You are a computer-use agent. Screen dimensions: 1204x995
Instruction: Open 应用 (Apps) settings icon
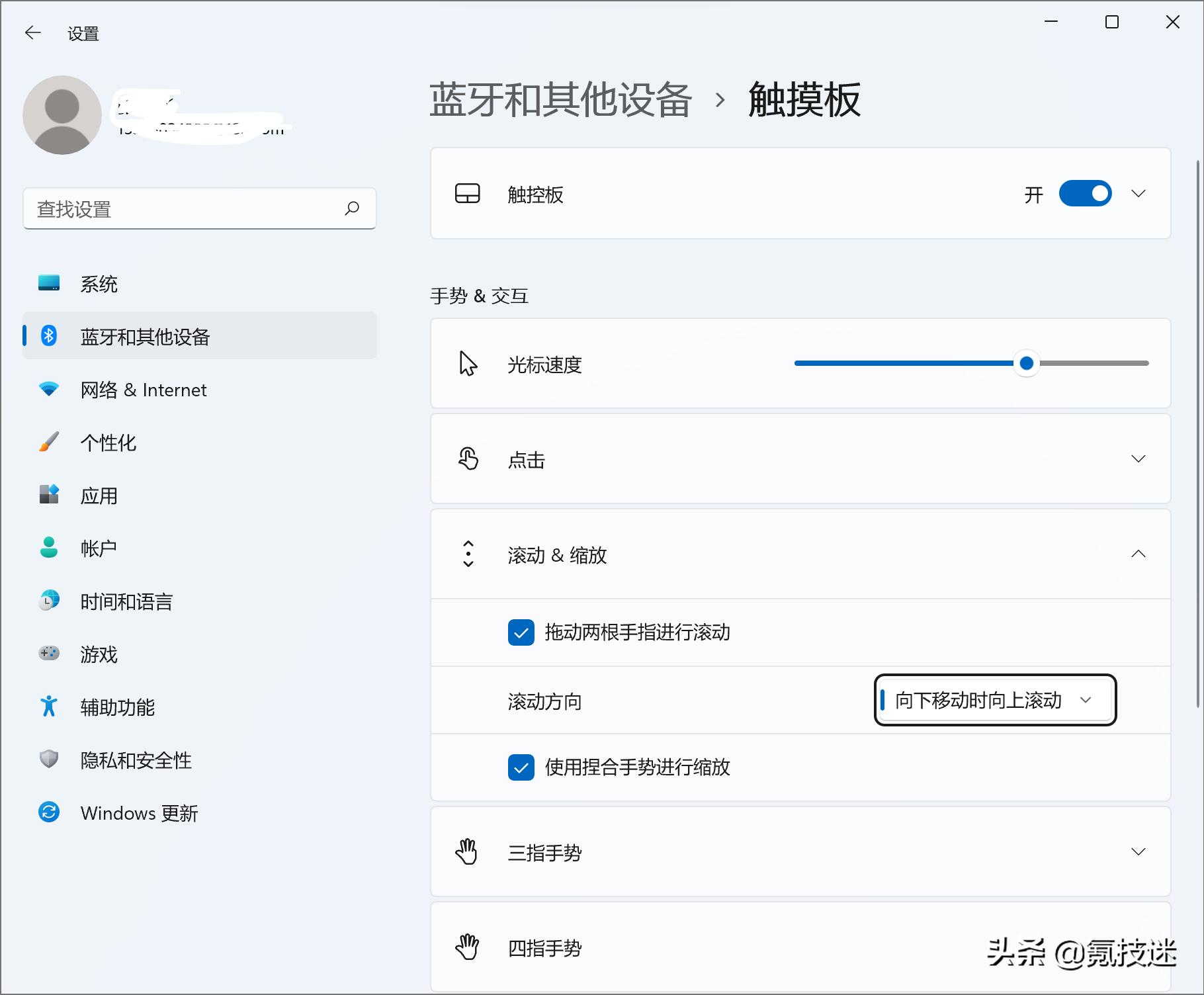click(x=49, y=495)
